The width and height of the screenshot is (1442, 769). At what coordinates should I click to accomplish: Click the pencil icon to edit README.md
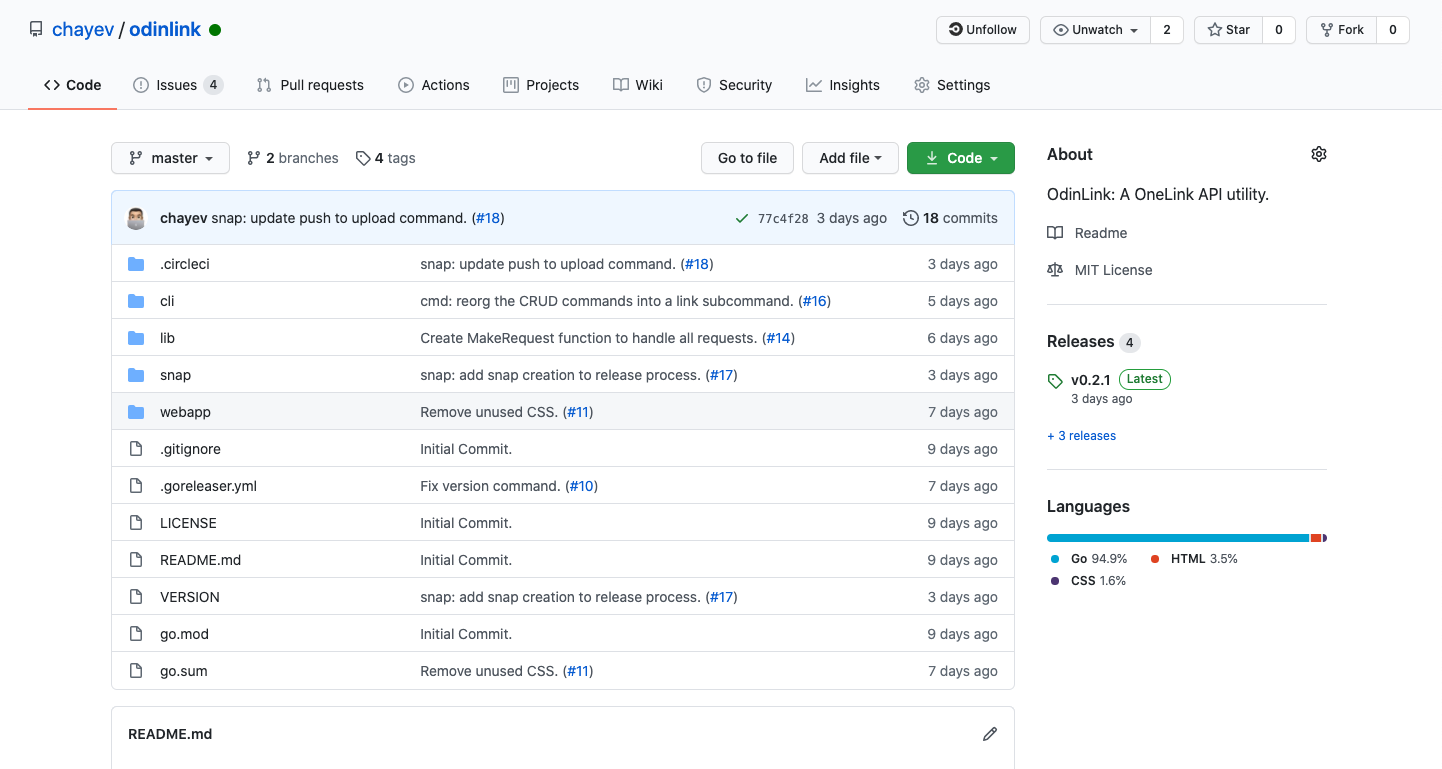pos(989,734)
